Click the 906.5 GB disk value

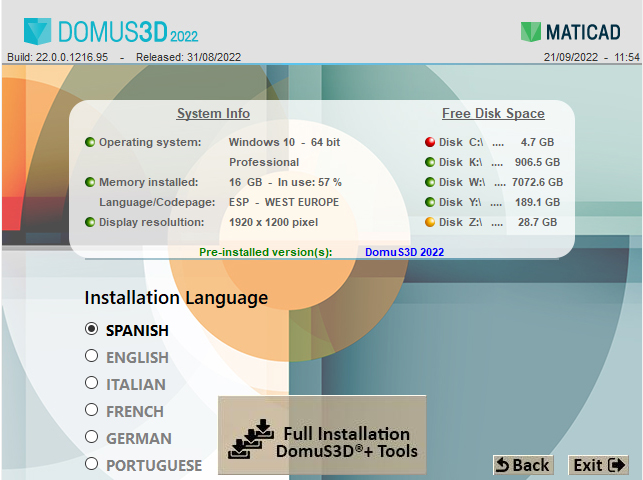(537, 162)
